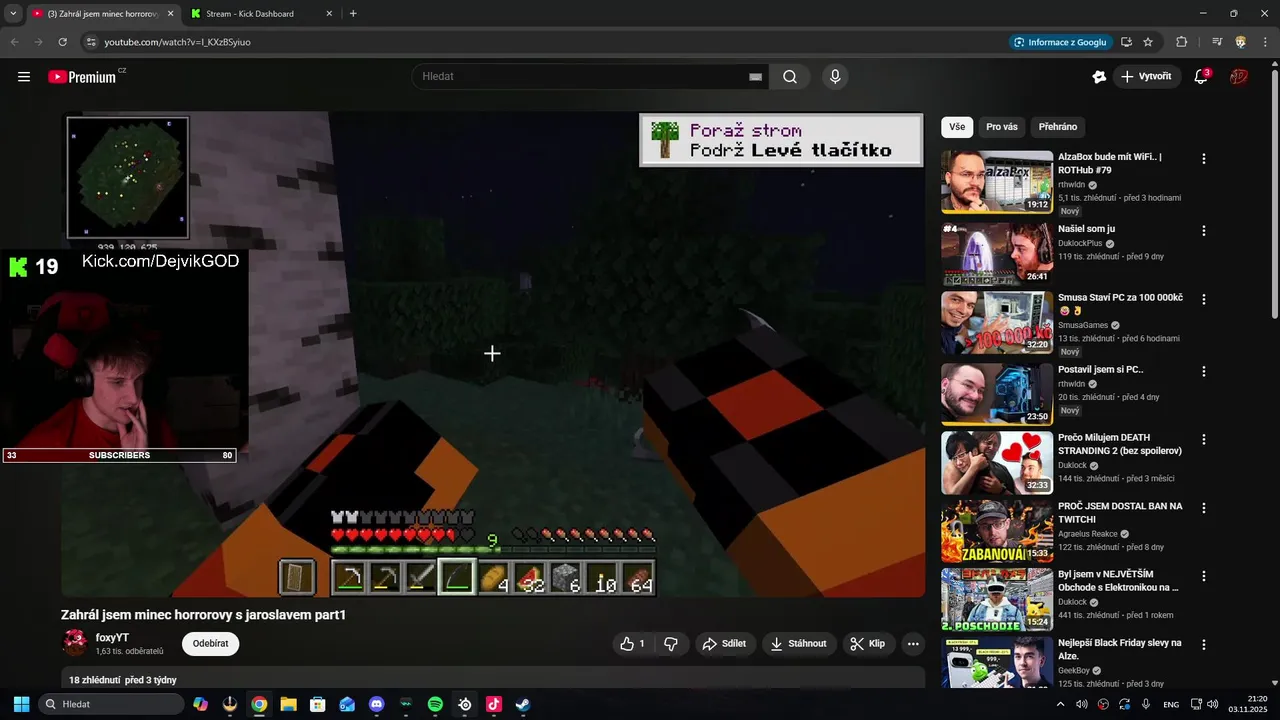Open the Outlook mail app from the taskbar

click(x=347, y=704)
